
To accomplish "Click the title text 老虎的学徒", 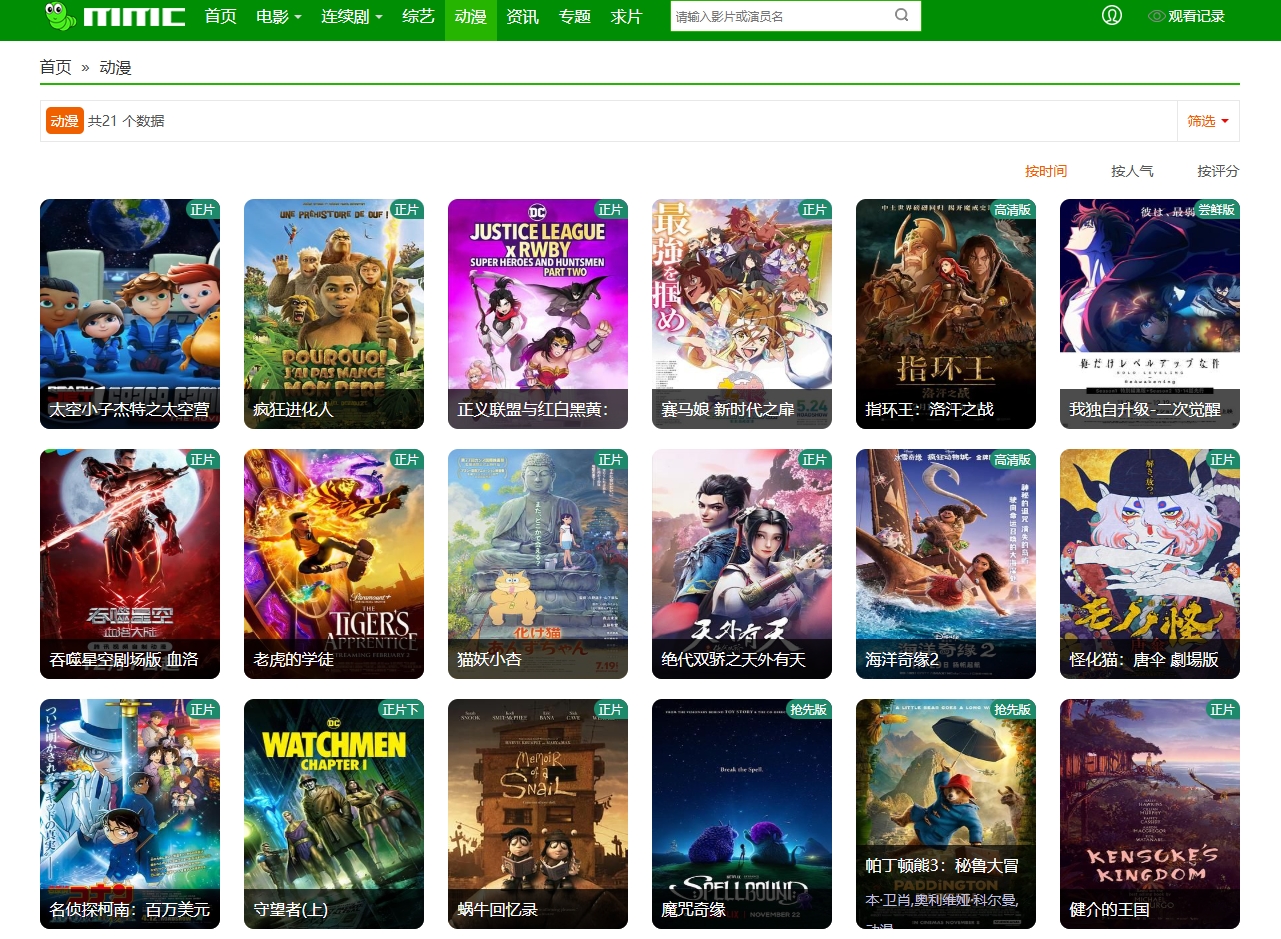I will (294, 660).
